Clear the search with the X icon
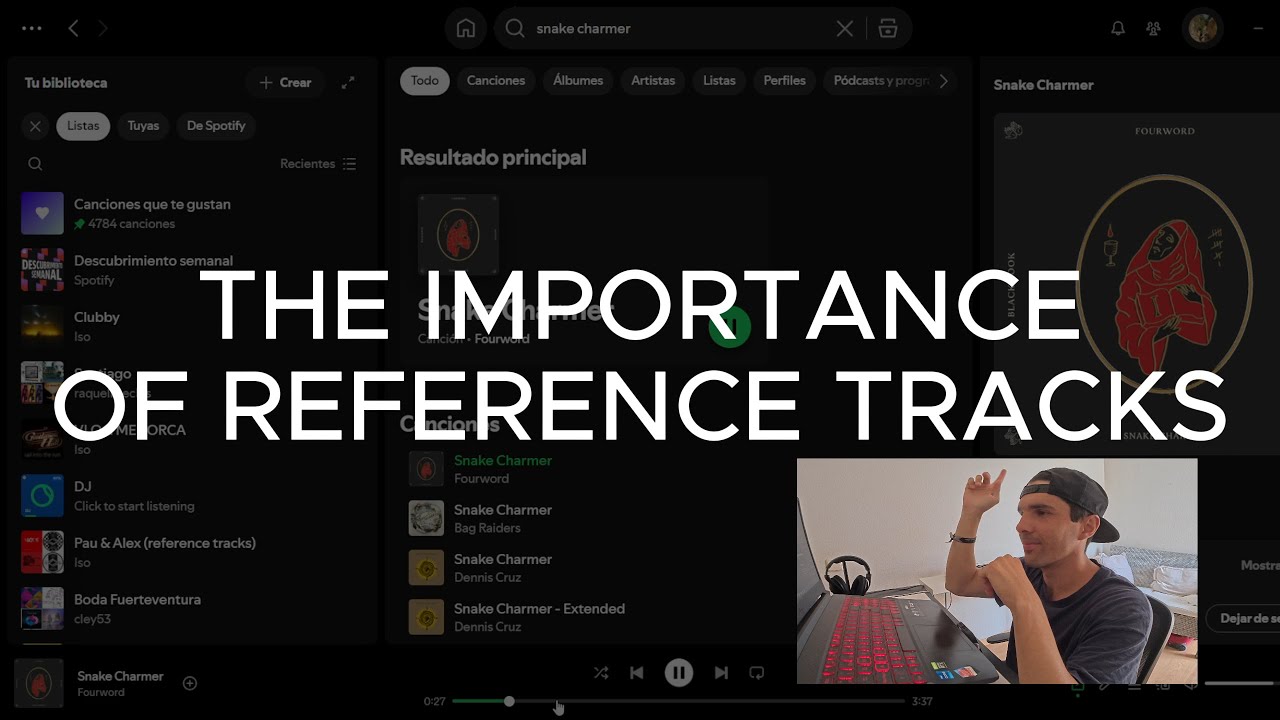 pos(845,29)
